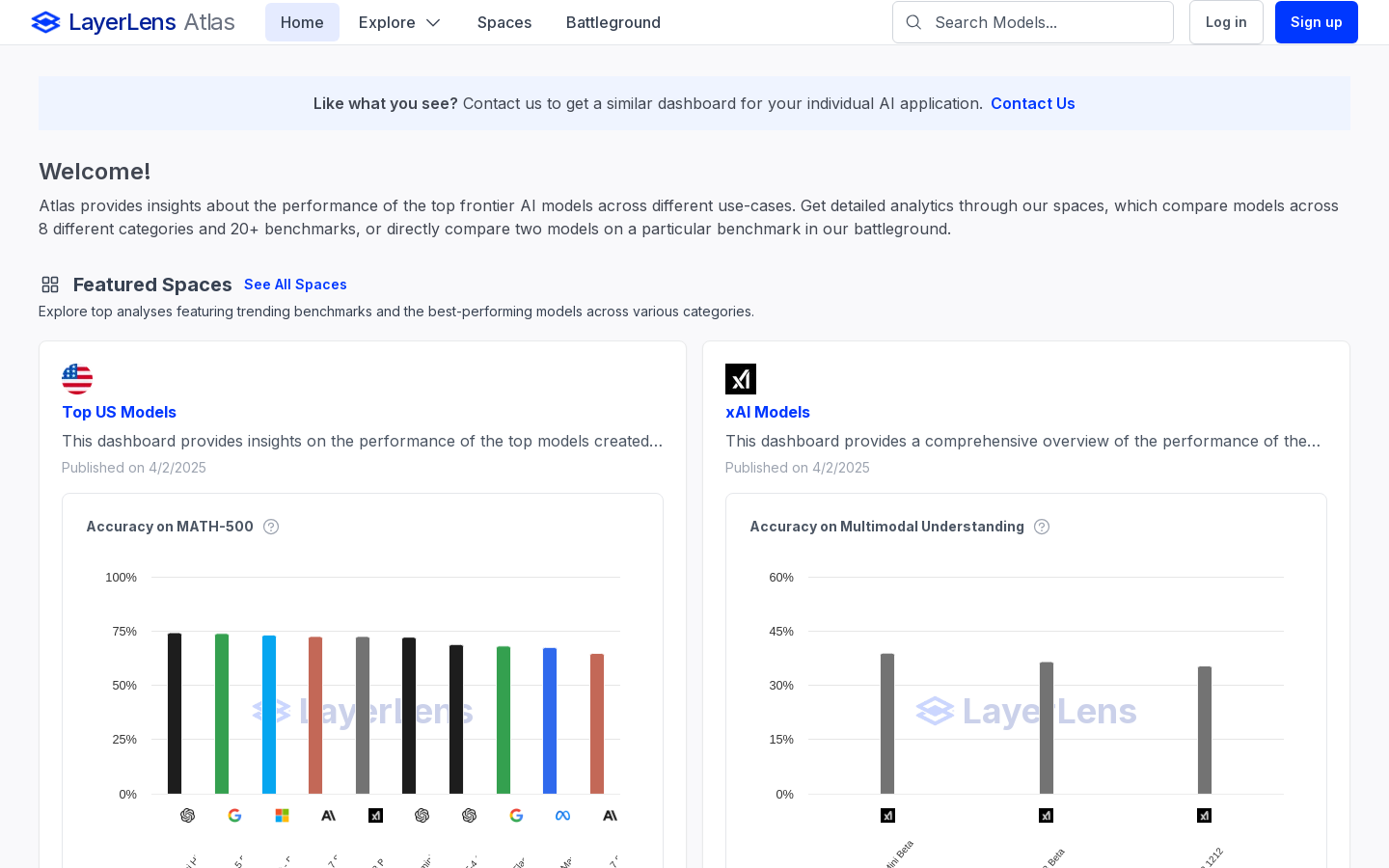Click the Welcome! heading
Screen dimensions: 1389x868
coord(95,172)
